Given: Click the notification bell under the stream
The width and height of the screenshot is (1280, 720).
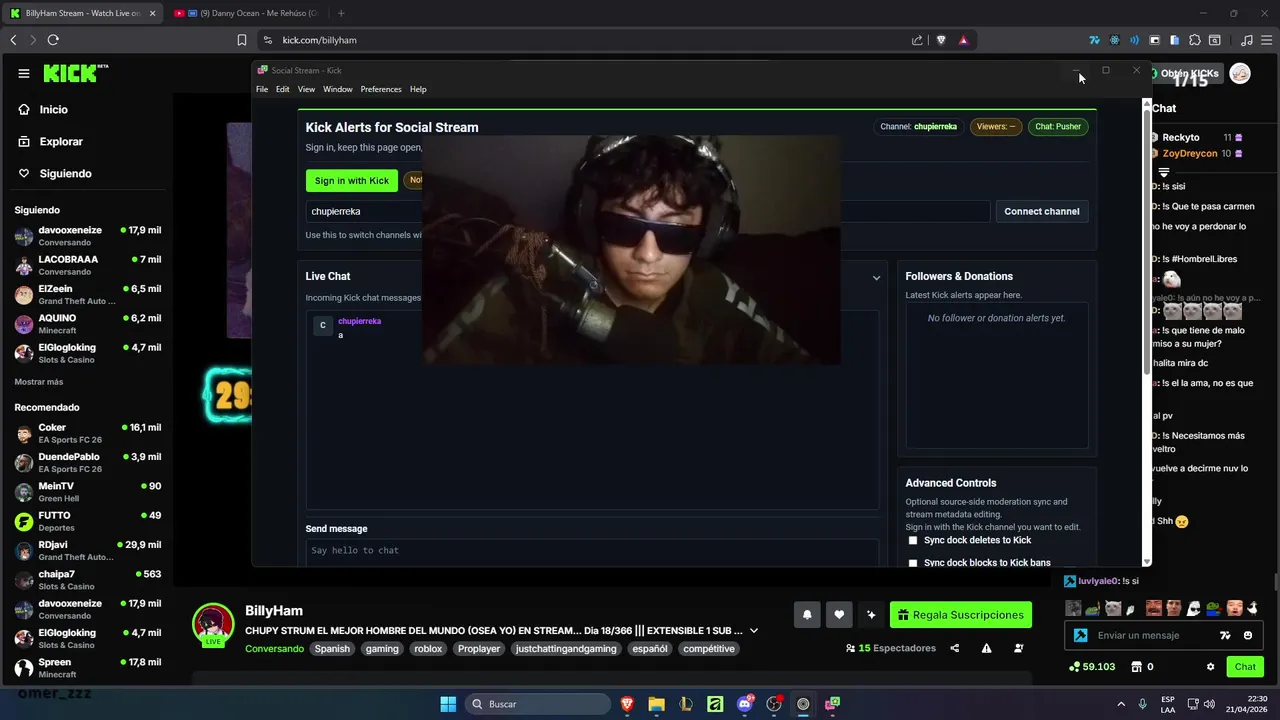Looking at the screenshot, I should pos(807,615).
